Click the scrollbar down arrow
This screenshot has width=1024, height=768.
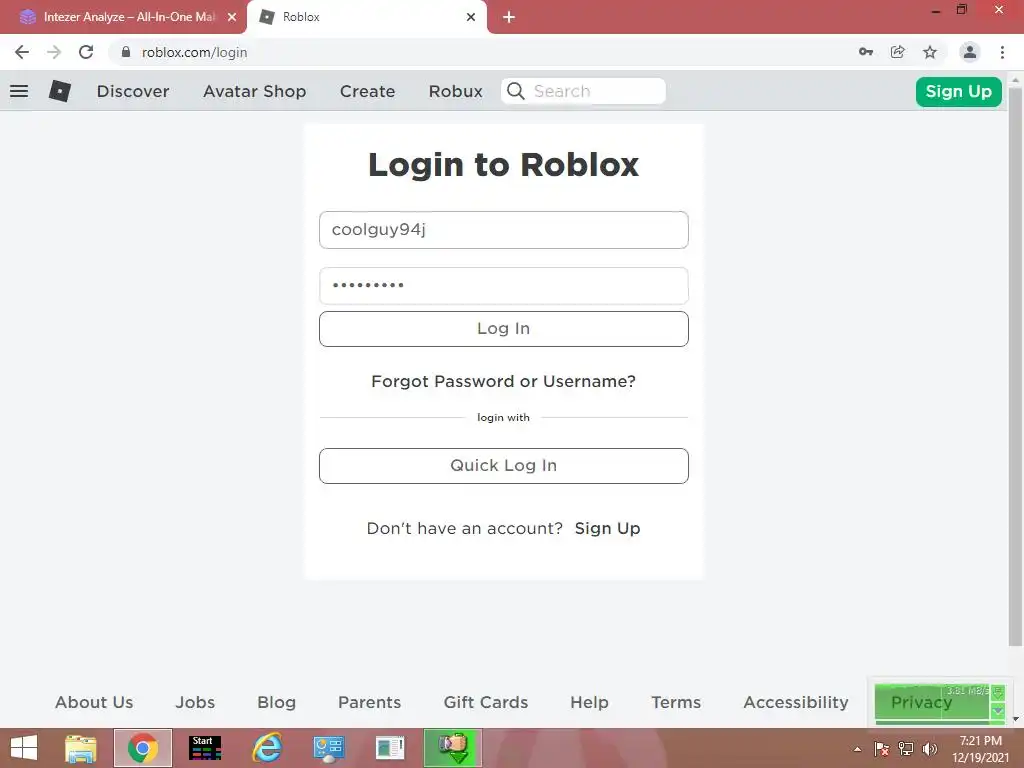1015,719
